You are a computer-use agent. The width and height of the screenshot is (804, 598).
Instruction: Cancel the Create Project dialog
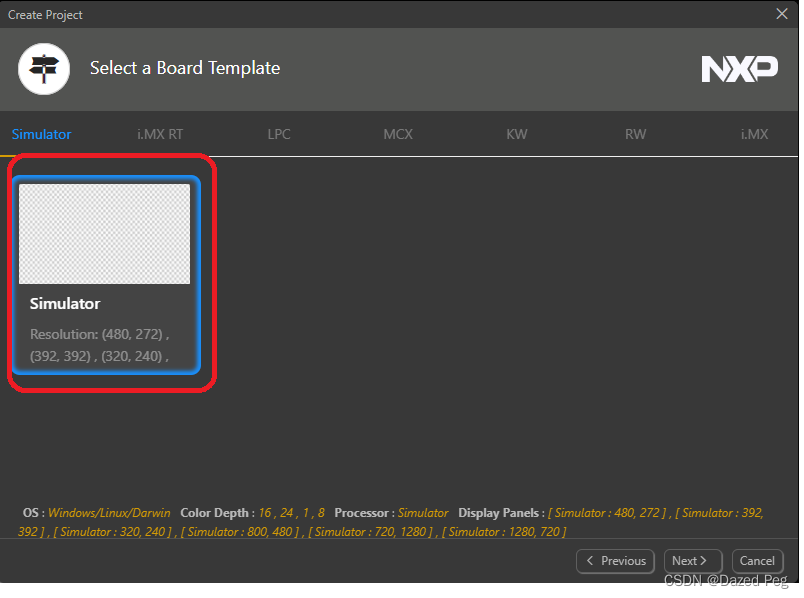[757, 561]
